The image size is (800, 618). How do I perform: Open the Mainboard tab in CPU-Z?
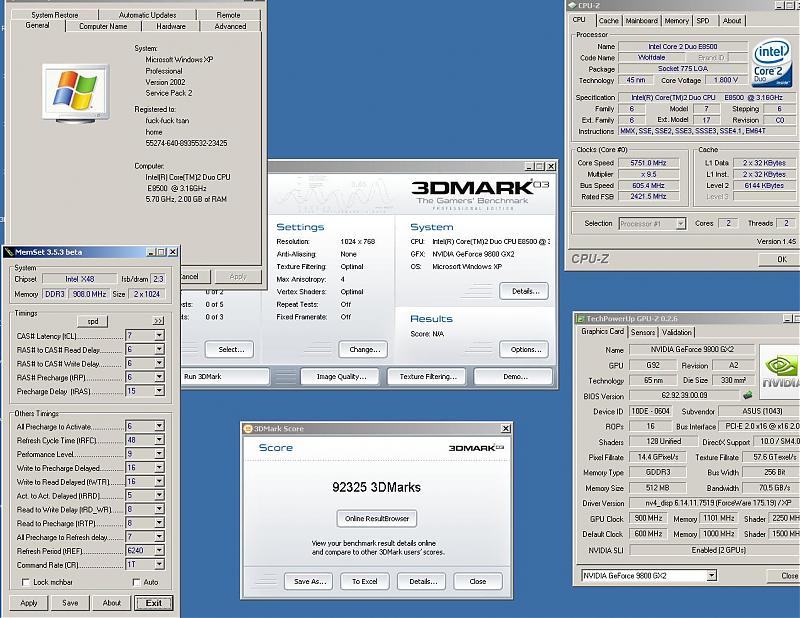click(x=641, y=20)
